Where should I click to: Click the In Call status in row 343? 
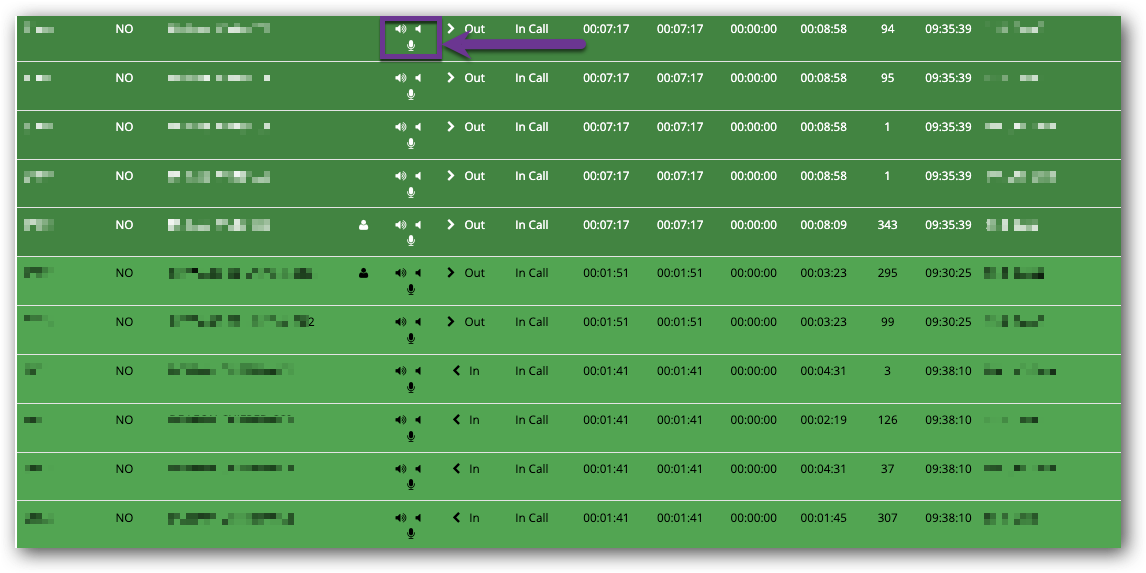click(x=531, y=224)
